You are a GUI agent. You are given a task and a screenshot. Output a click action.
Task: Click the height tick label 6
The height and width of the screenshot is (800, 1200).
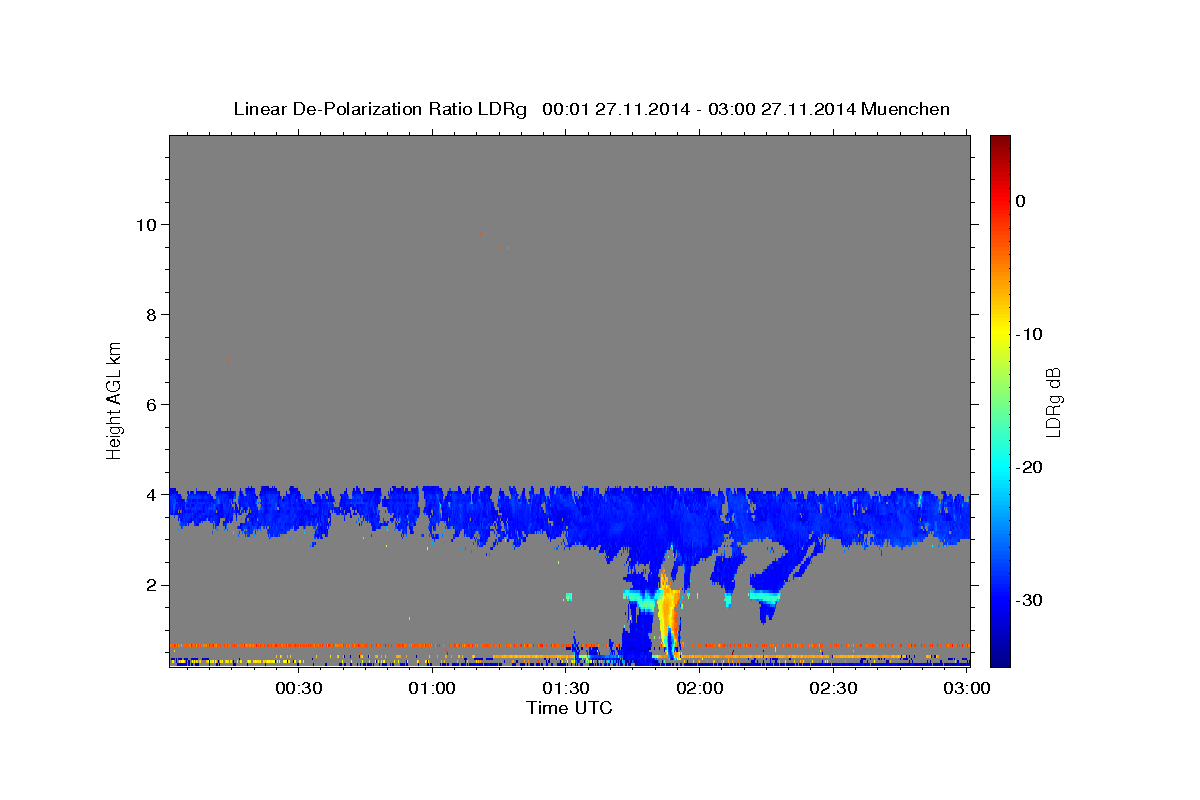click(x=152, y=404)
